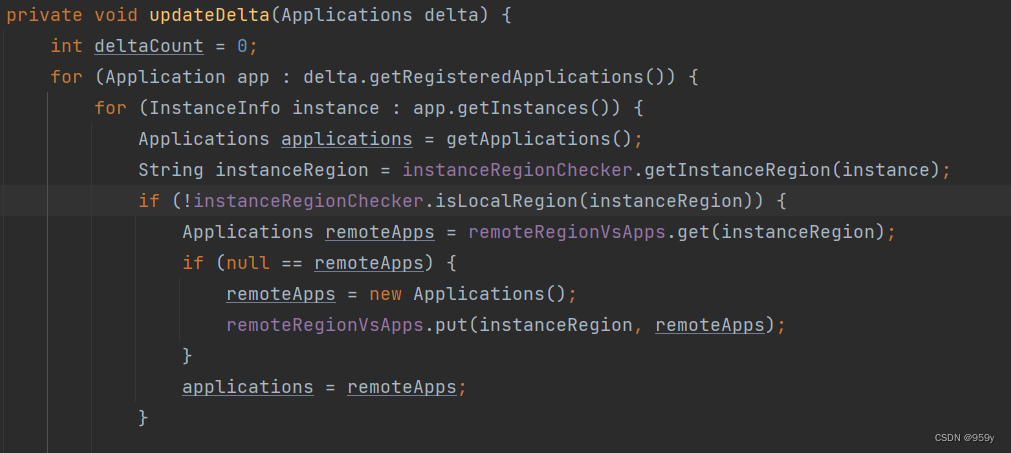Click the 'int' type keyword
This screenshot has width=1011, height=453.
(x=66, y=46)
